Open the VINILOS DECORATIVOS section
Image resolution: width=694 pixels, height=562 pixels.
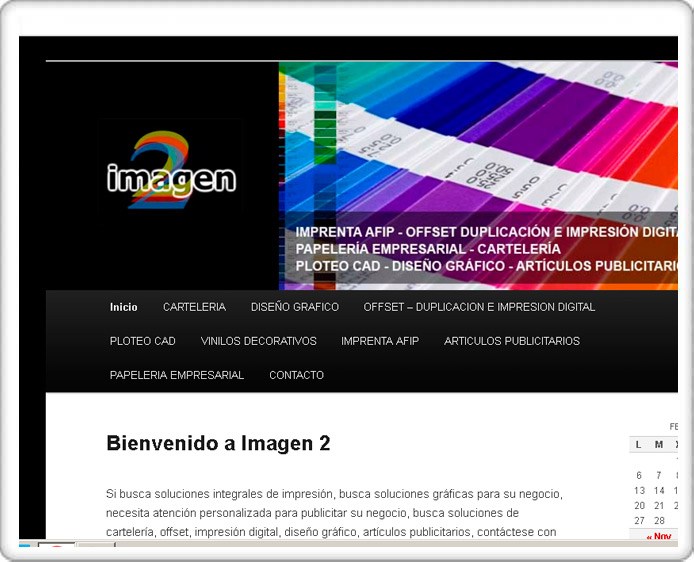(258, 341)
